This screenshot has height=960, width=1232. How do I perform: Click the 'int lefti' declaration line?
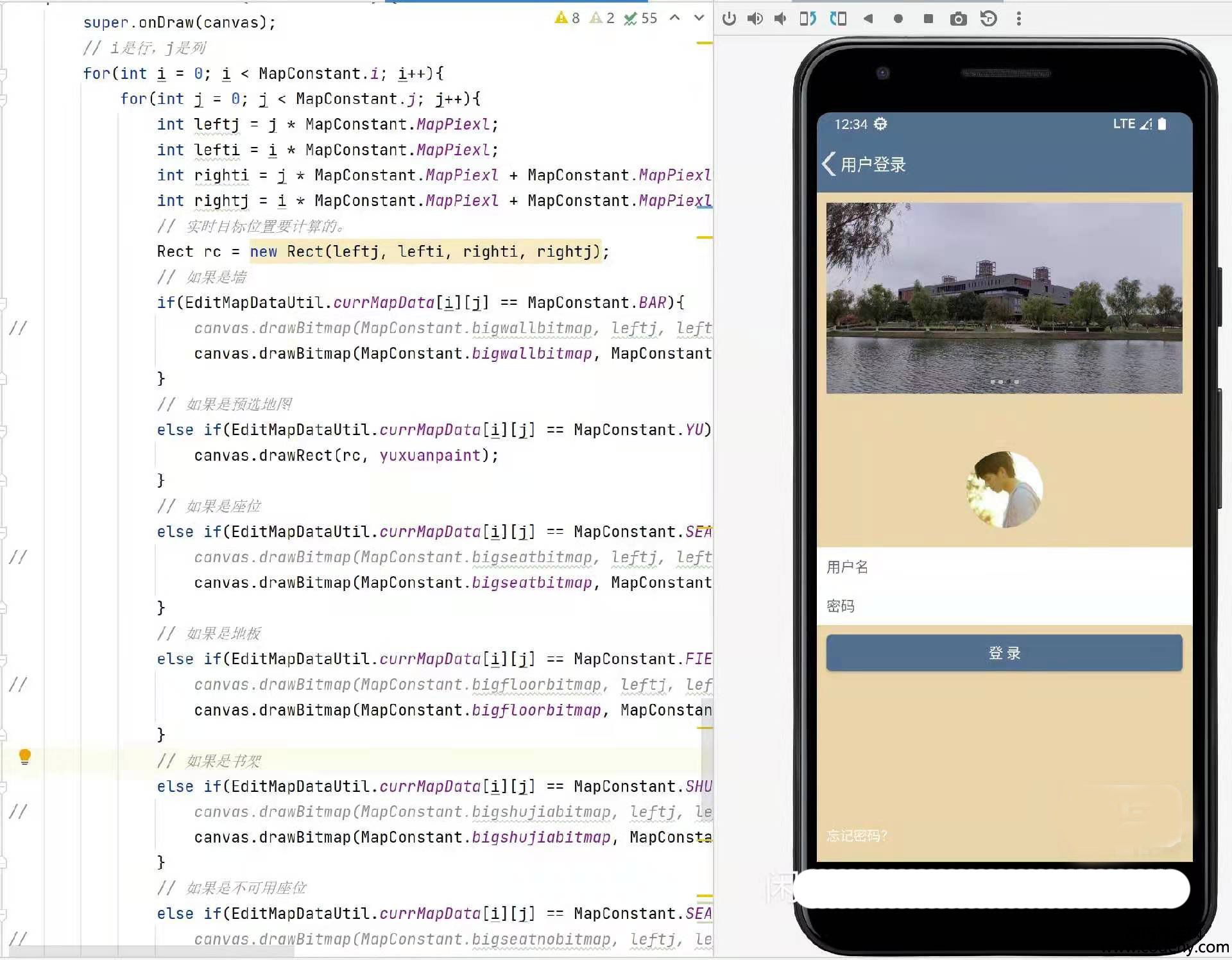pos(327,150)
